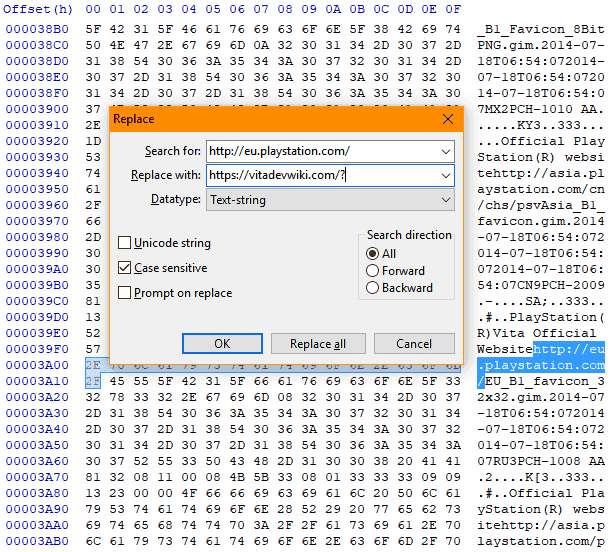The height and width of the screenshot is (552, 615).
Task: Click decoded text 'R)Vita Official'
Action: pos(537,333)
